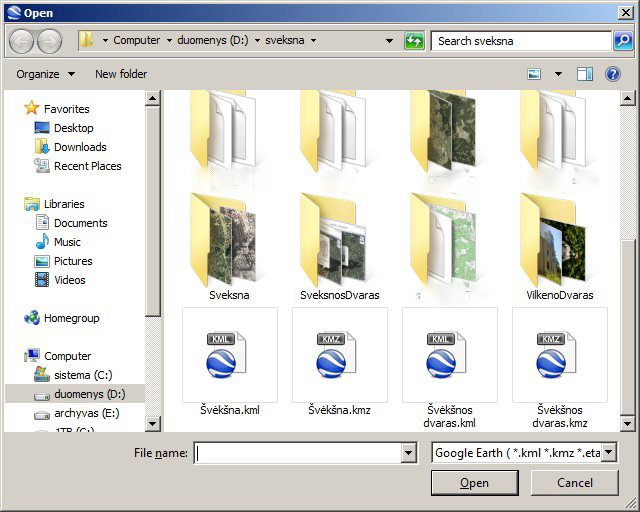The width and height of the screenshot is (640, 512).
Task: Open the Organize menu
Action: [45, 74]
